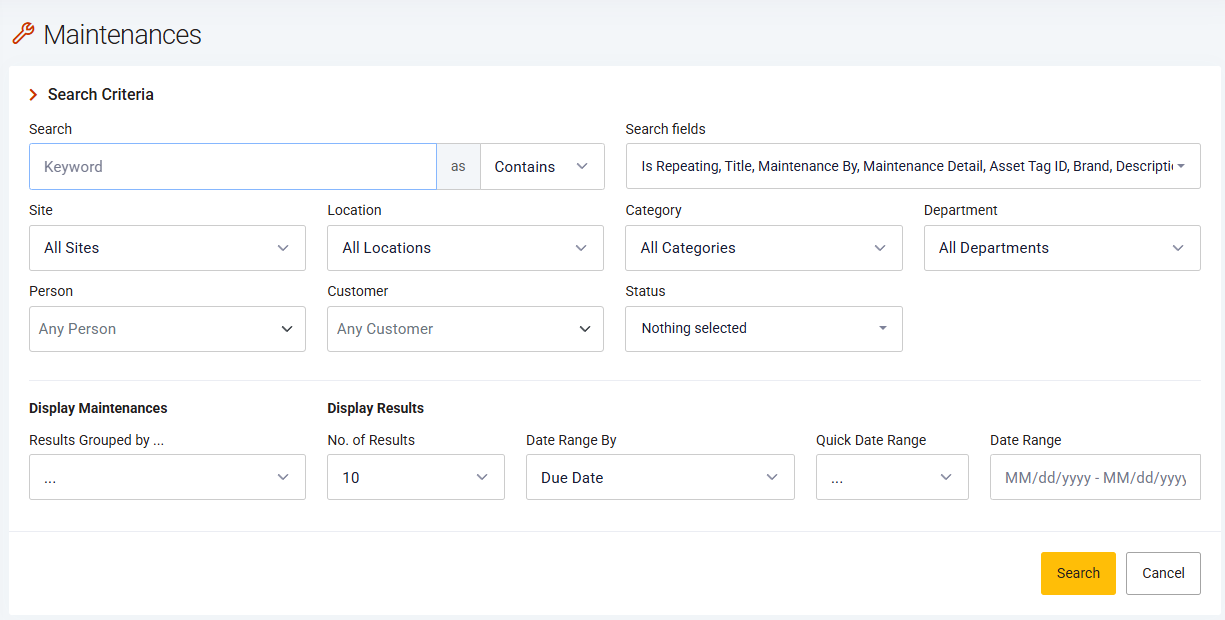Viewport: 1225px width, 620px height.
Task: Collapse the Search Criteria chevron
Action: point(33,95)
